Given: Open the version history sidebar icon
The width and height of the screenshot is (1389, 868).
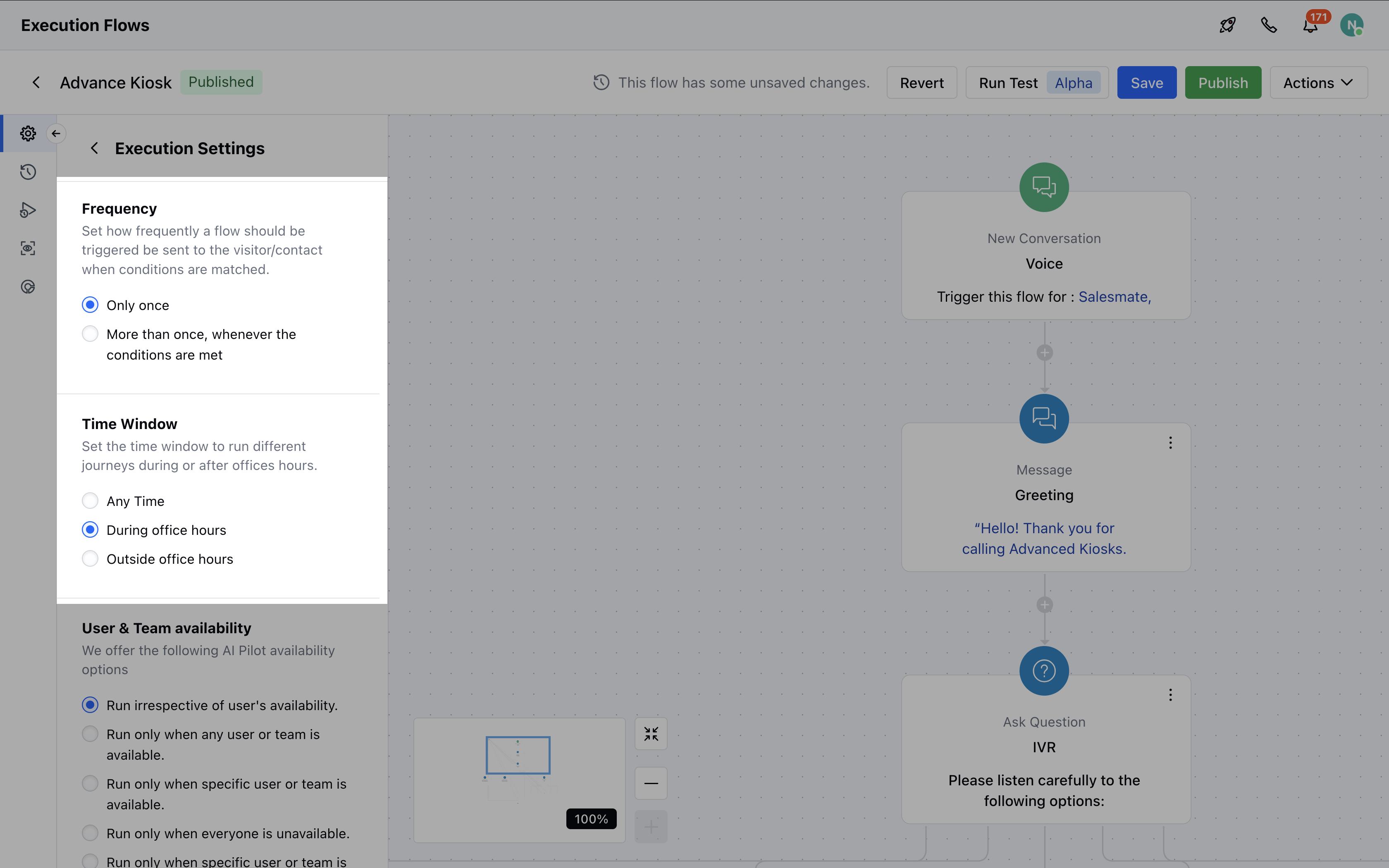Looking at the screenshot, I should pos(28,172).
